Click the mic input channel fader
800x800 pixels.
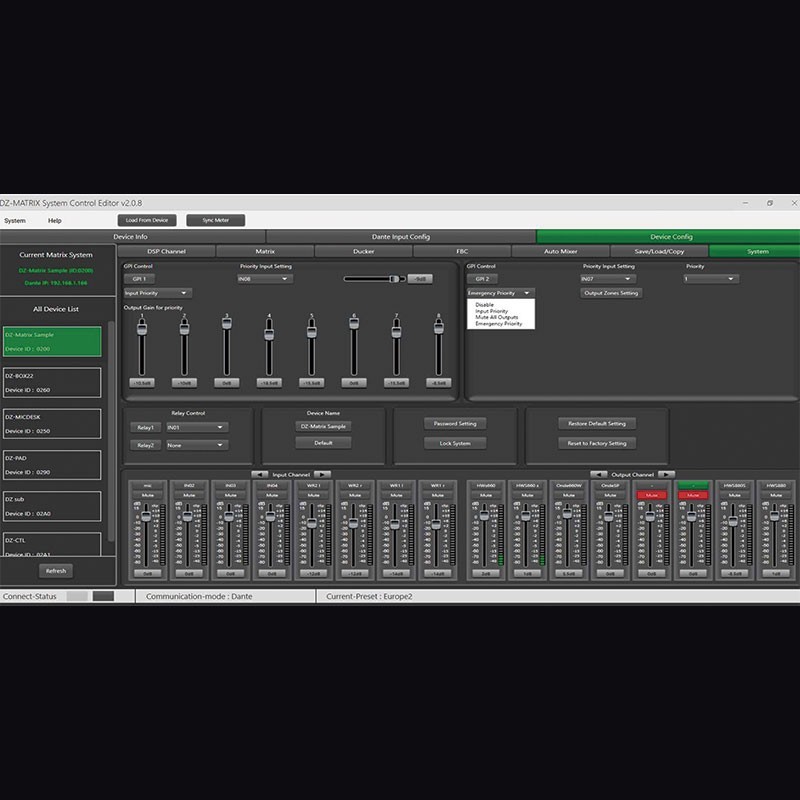(x=146, y=534)
